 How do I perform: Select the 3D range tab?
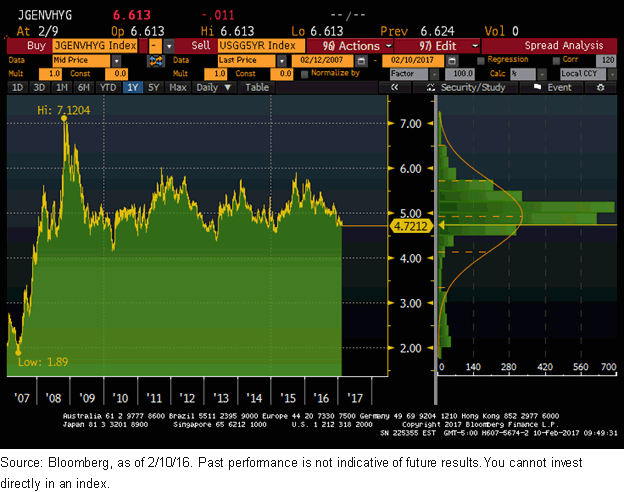[39, 88]
